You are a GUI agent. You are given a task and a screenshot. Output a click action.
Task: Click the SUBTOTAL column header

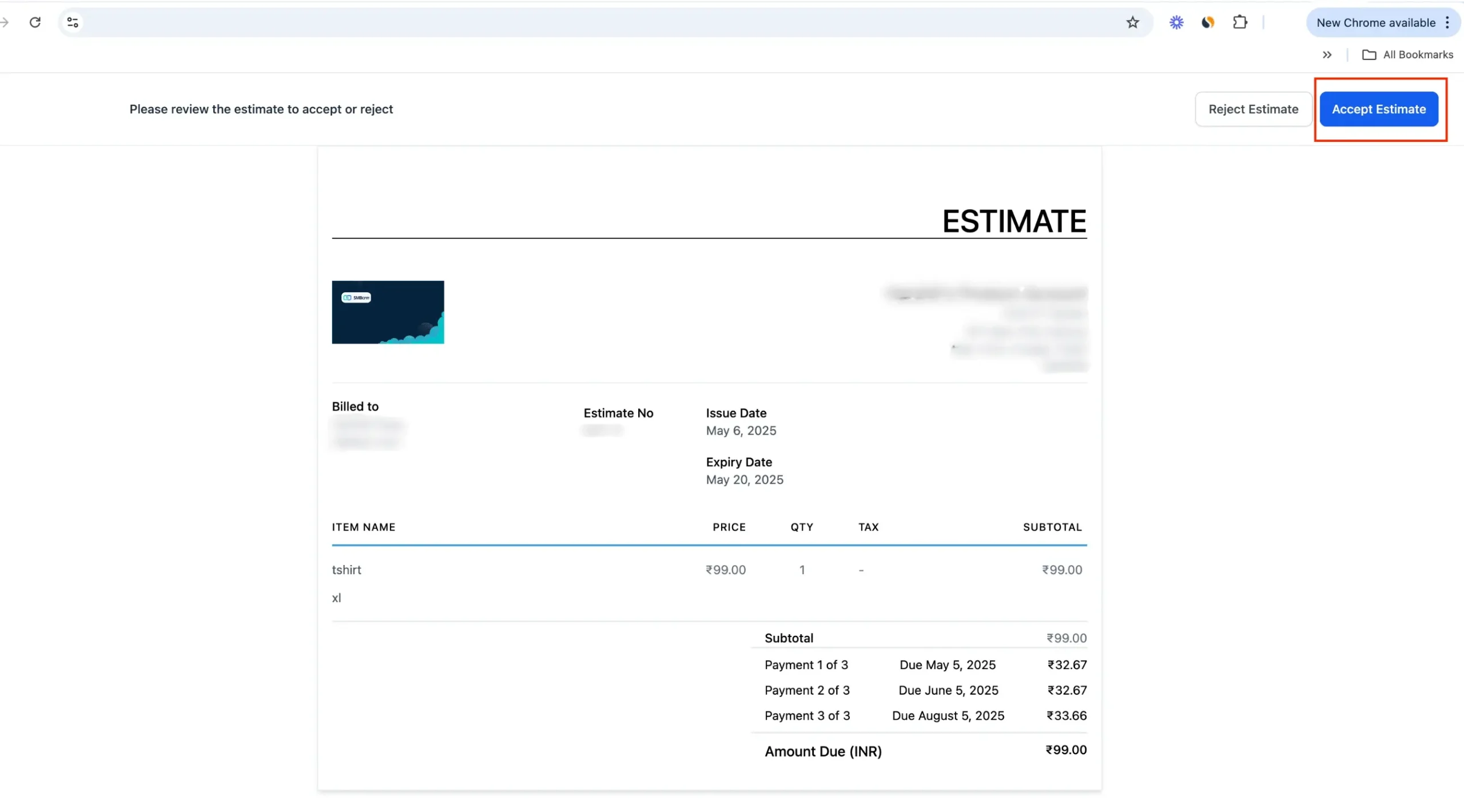1052,527
